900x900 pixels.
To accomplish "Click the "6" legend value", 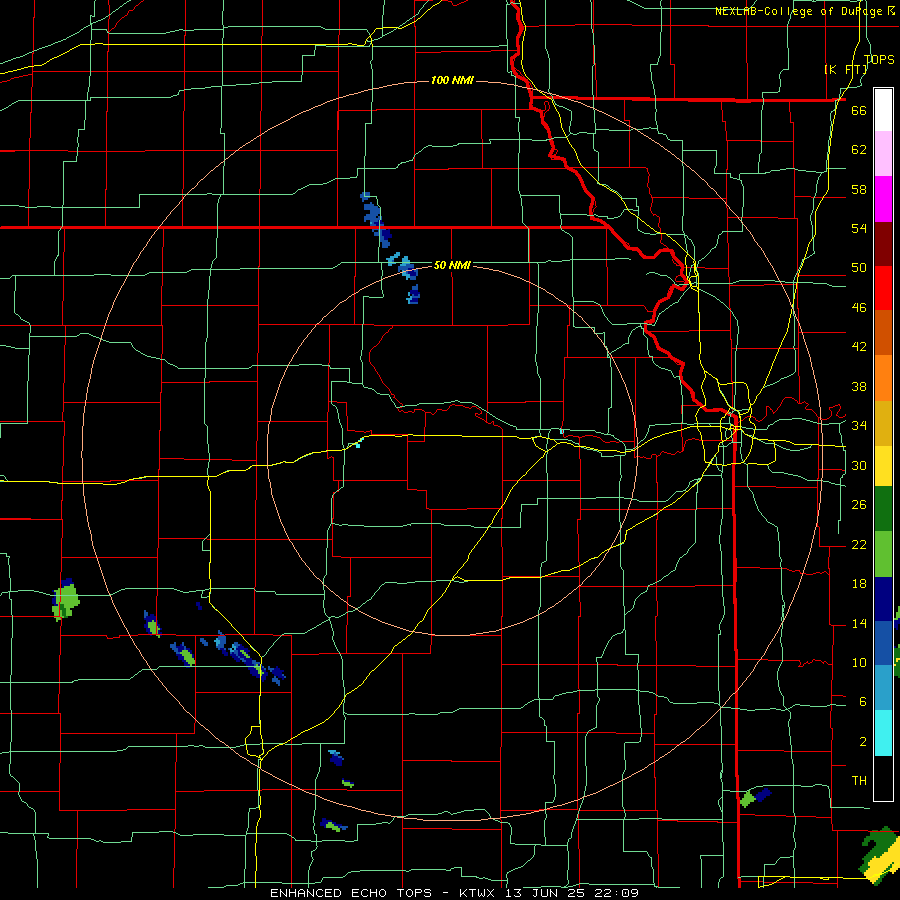I will (x=862, y=701).
